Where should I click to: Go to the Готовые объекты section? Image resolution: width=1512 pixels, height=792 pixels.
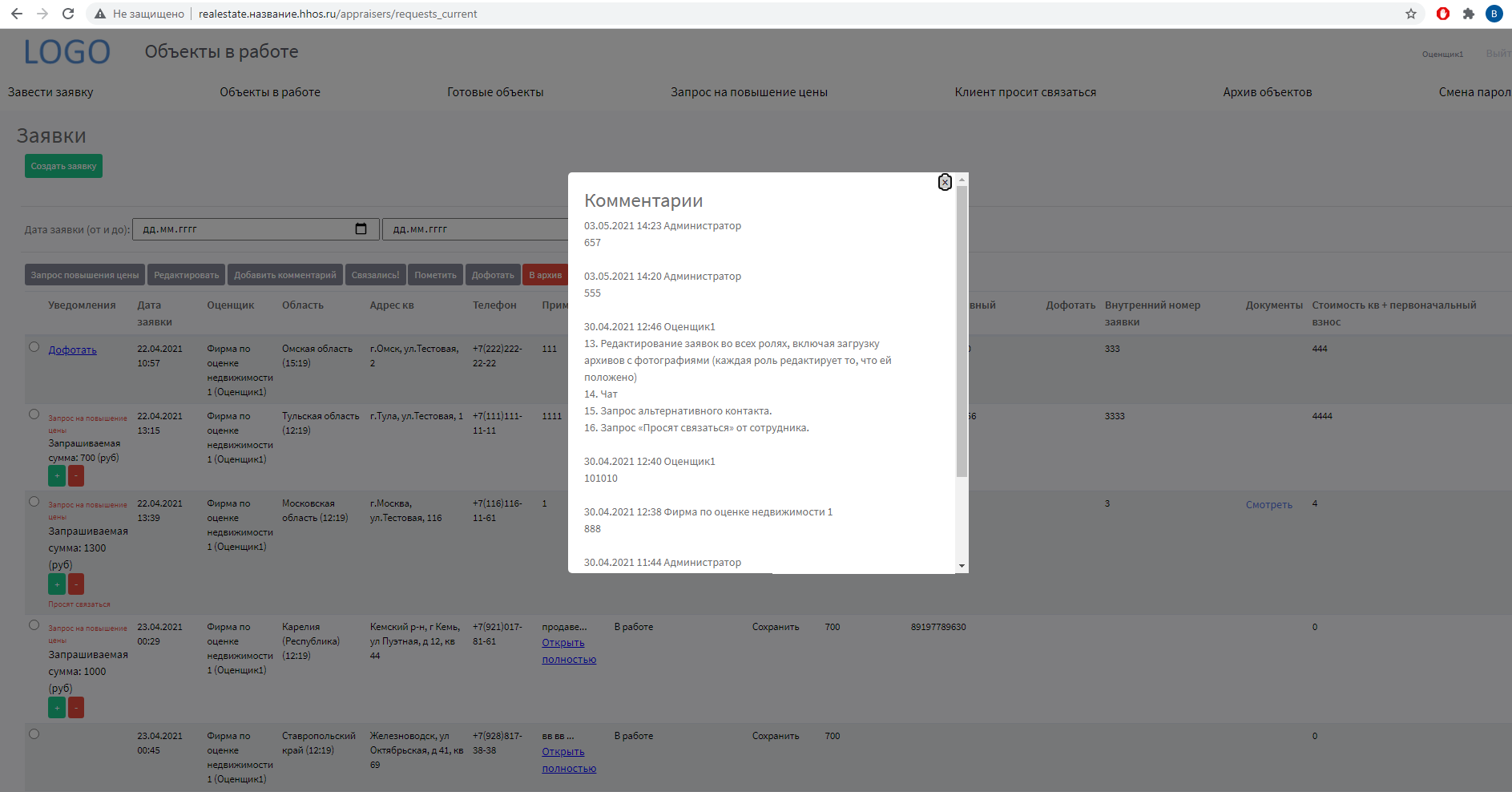[495, 92]
